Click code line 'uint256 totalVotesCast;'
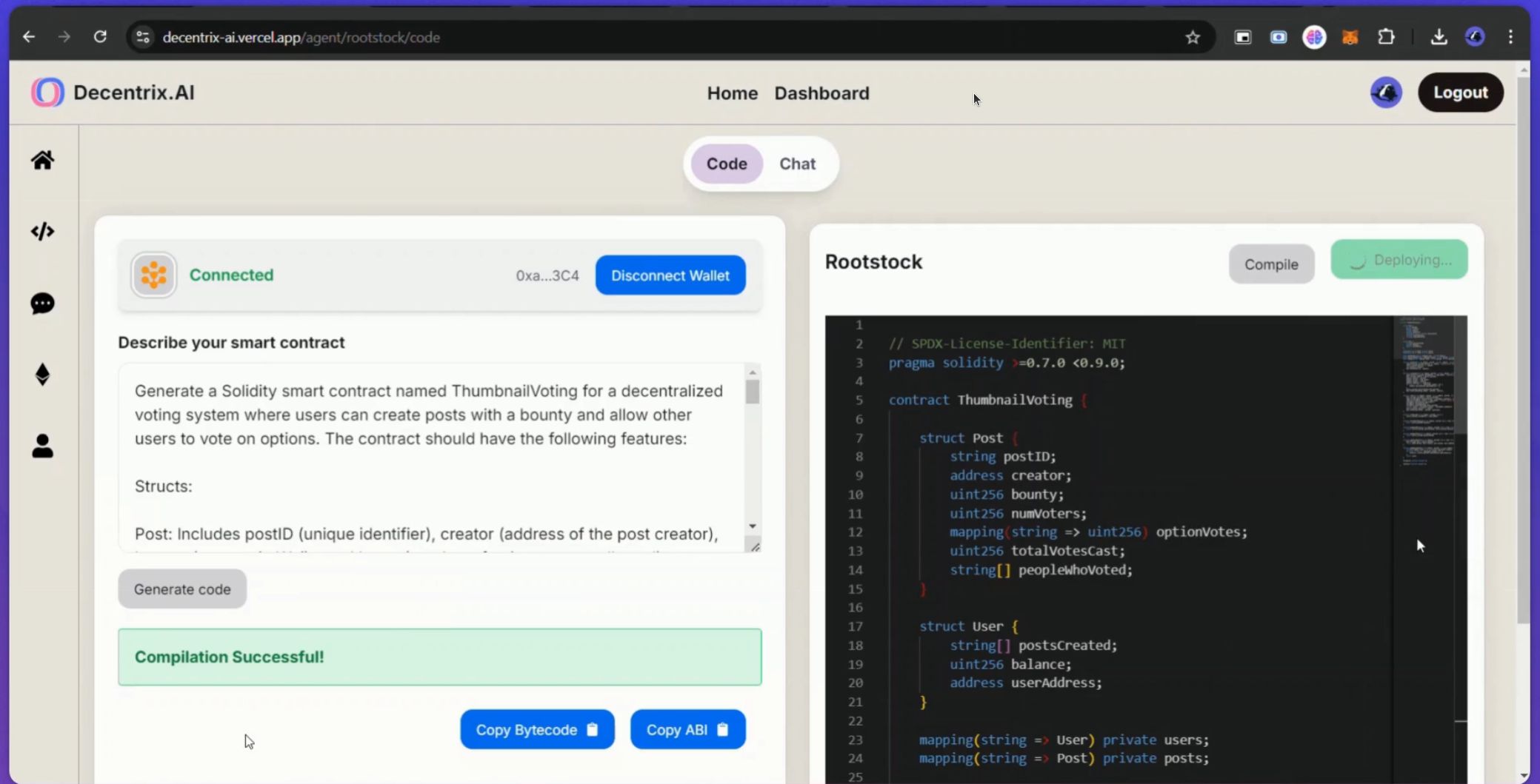The image size is (1540, 784). pyautogui.click(x=1037, y=552)
